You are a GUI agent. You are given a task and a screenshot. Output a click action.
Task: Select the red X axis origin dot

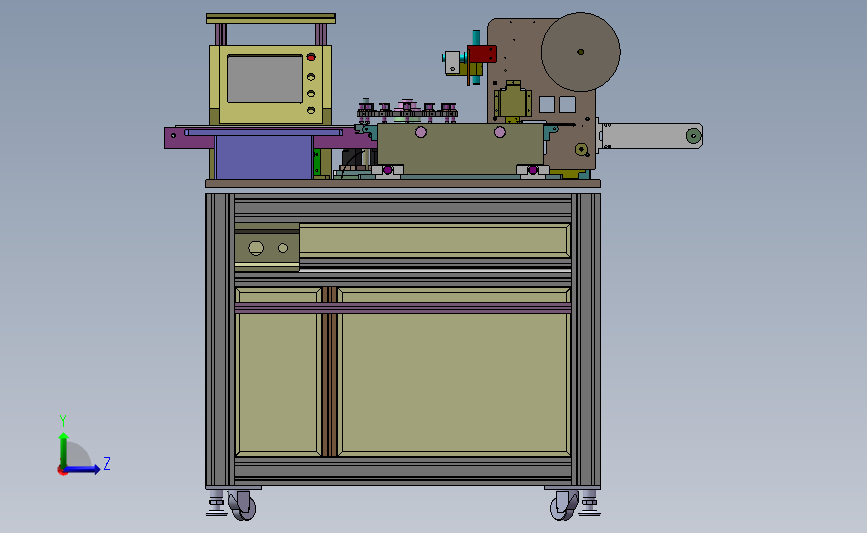point(62,471)
